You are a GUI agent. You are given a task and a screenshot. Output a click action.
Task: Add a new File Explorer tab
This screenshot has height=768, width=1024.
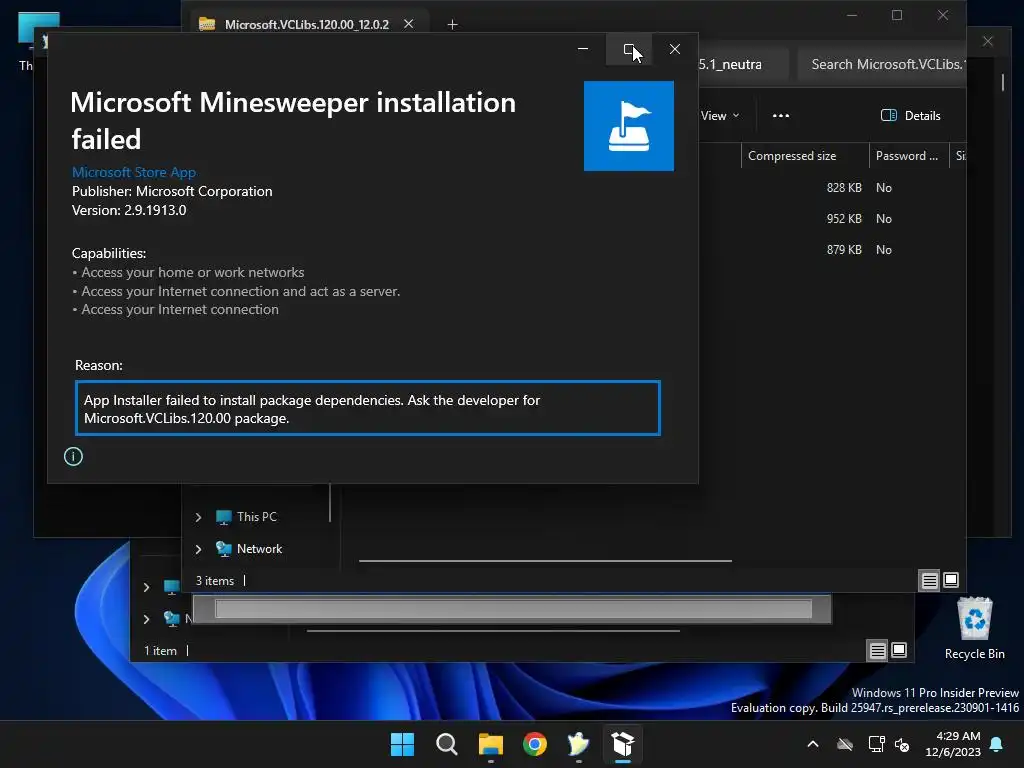tap(452, 25)
